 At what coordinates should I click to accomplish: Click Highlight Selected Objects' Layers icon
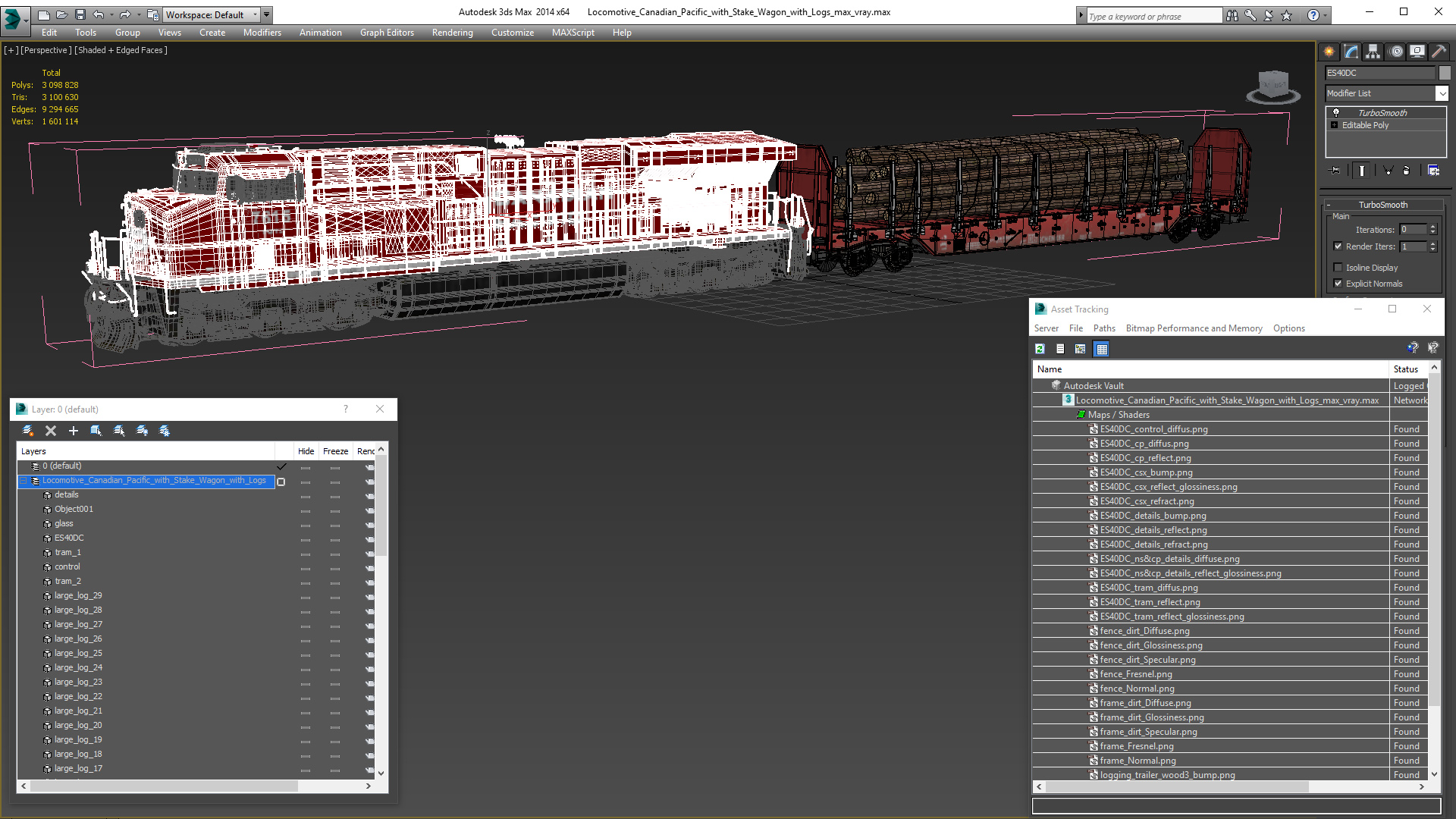click(x=119, y=431)
